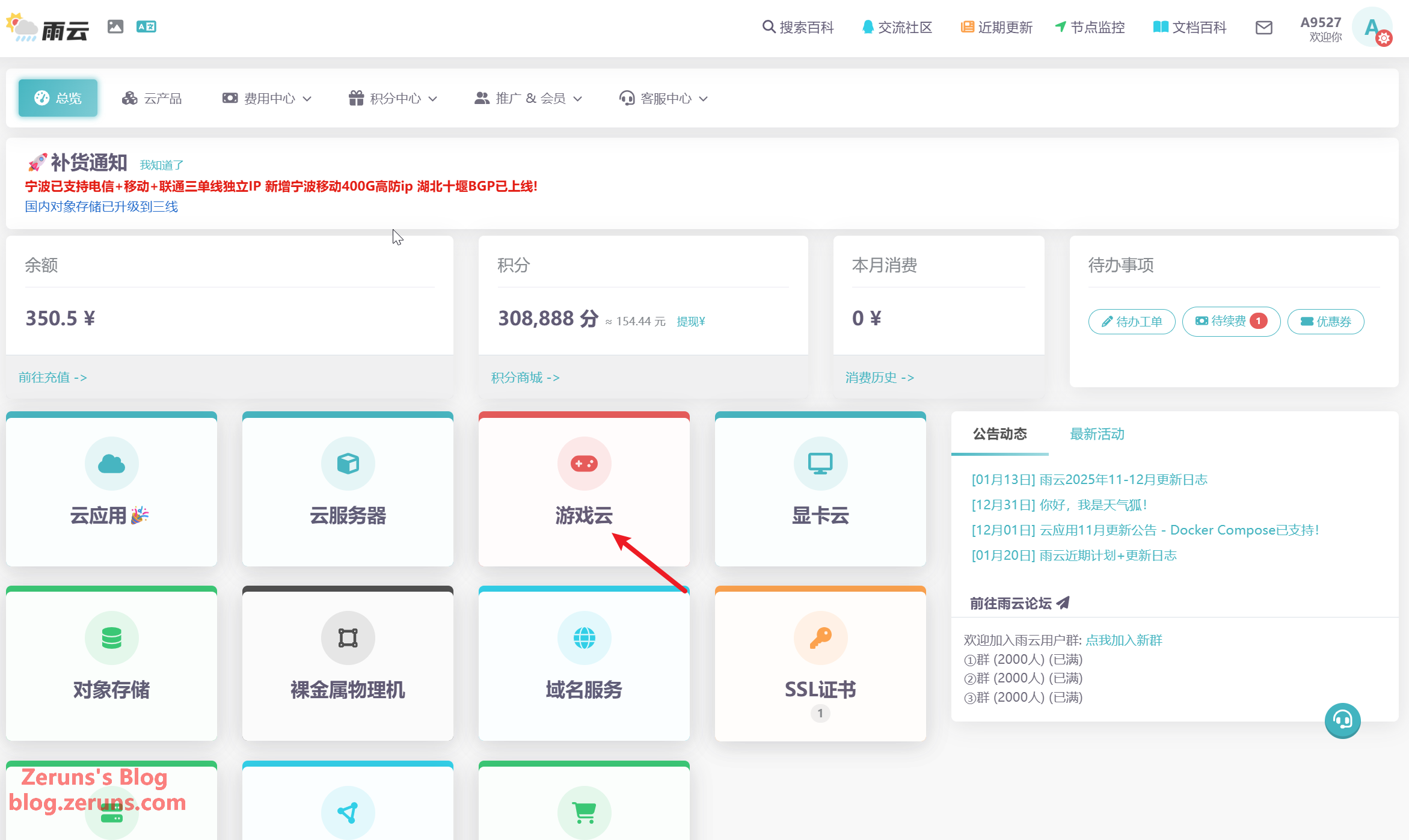Open 搜索百科 search in top bar
1409x840 pixels.
[x=798, y=28]
